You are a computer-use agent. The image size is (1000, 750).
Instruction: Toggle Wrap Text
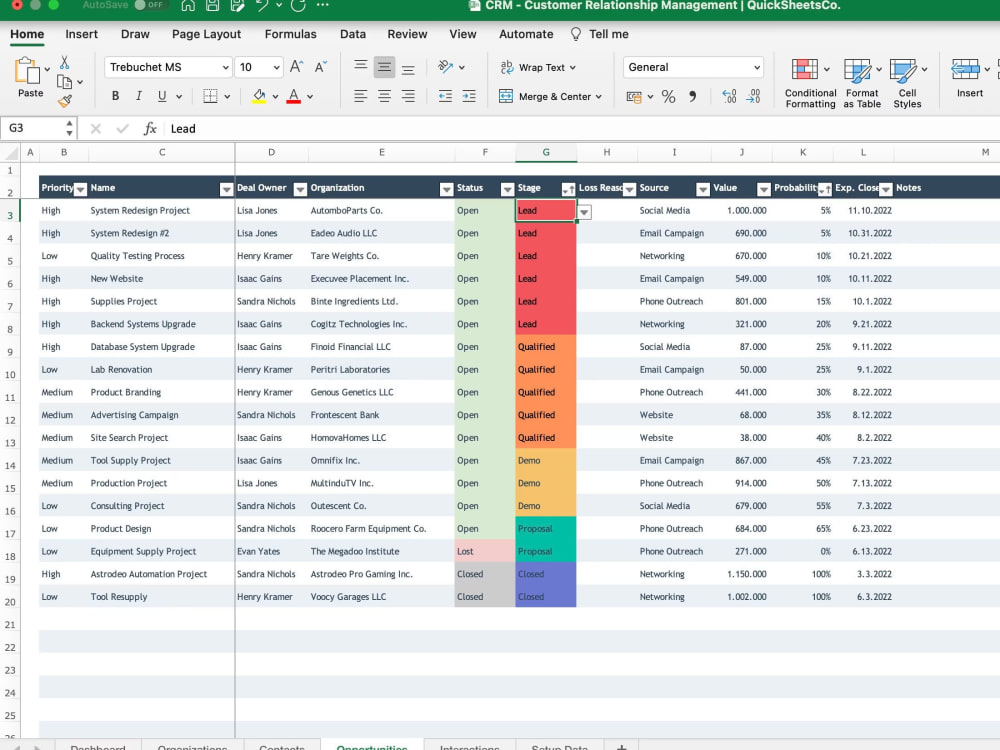click(x=538, y=67)
